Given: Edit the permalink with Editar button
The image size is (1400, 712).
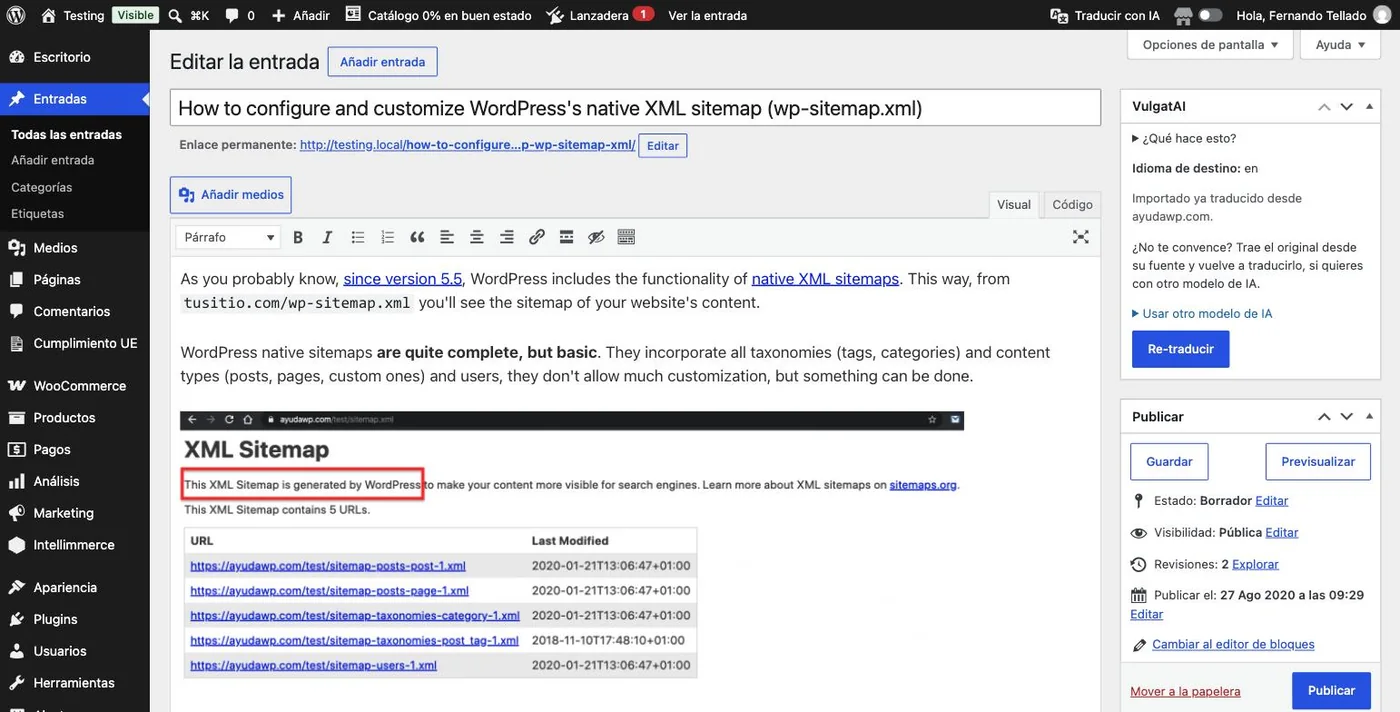Looking at the screenshot, I should (663, 146).
